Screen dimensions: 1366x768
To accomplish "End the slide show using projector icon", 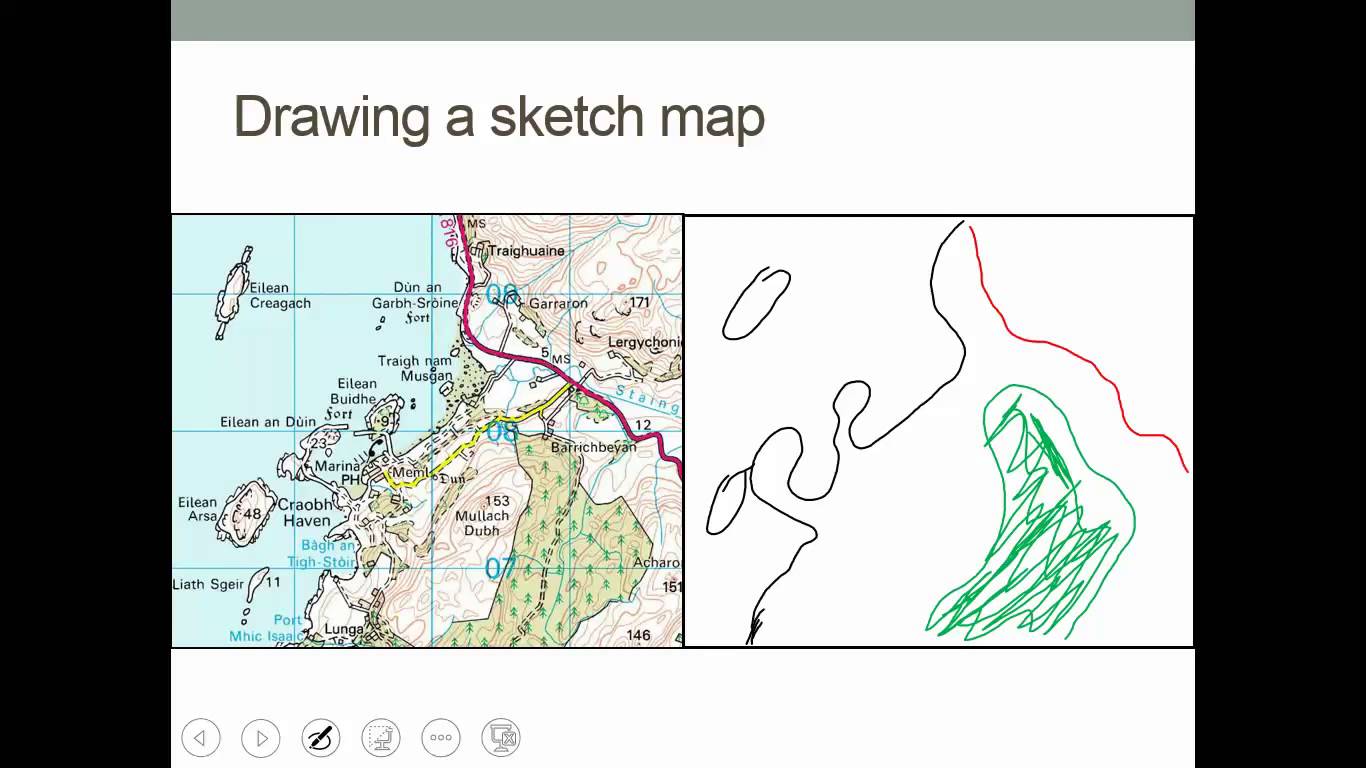I will (x=501, y=737).
